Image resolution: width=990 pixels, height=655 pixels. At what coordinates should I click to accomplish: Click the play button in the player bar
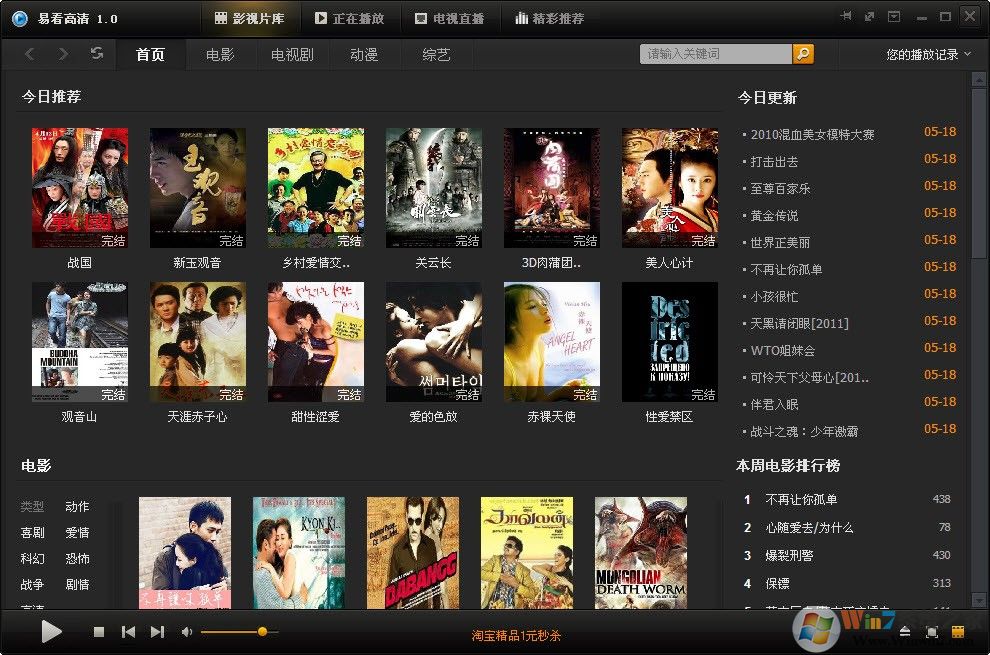51,631
